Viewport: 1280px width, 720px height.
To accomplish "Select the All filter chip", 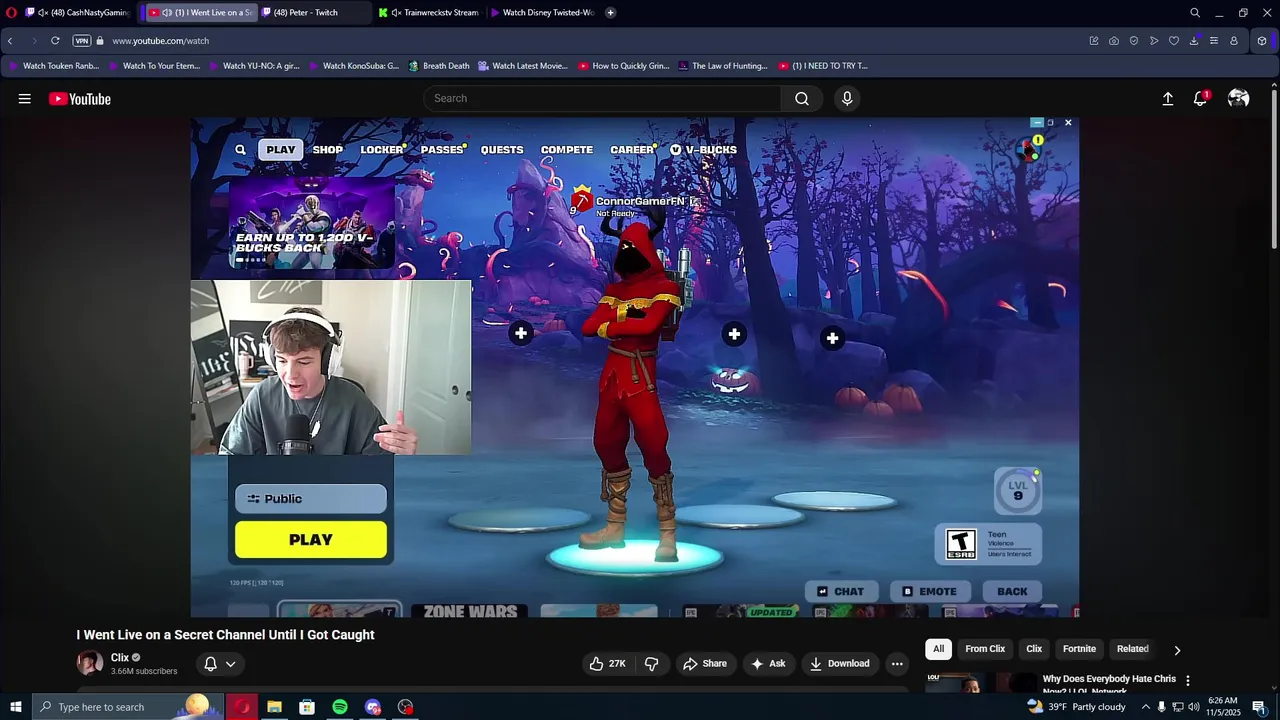I will click(x=938, y=649).
